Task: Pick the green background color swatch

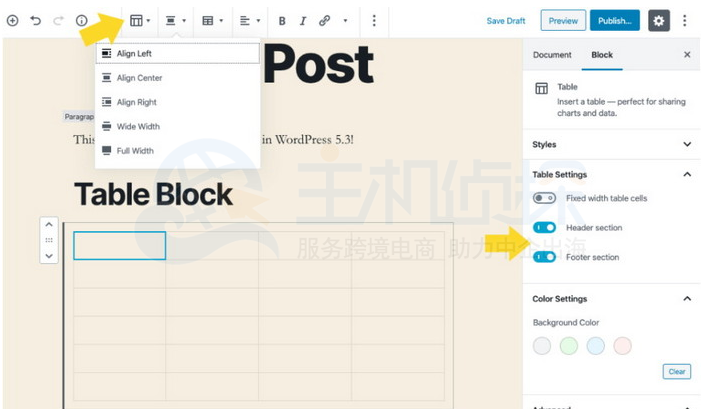Action: tap(569, 346)
